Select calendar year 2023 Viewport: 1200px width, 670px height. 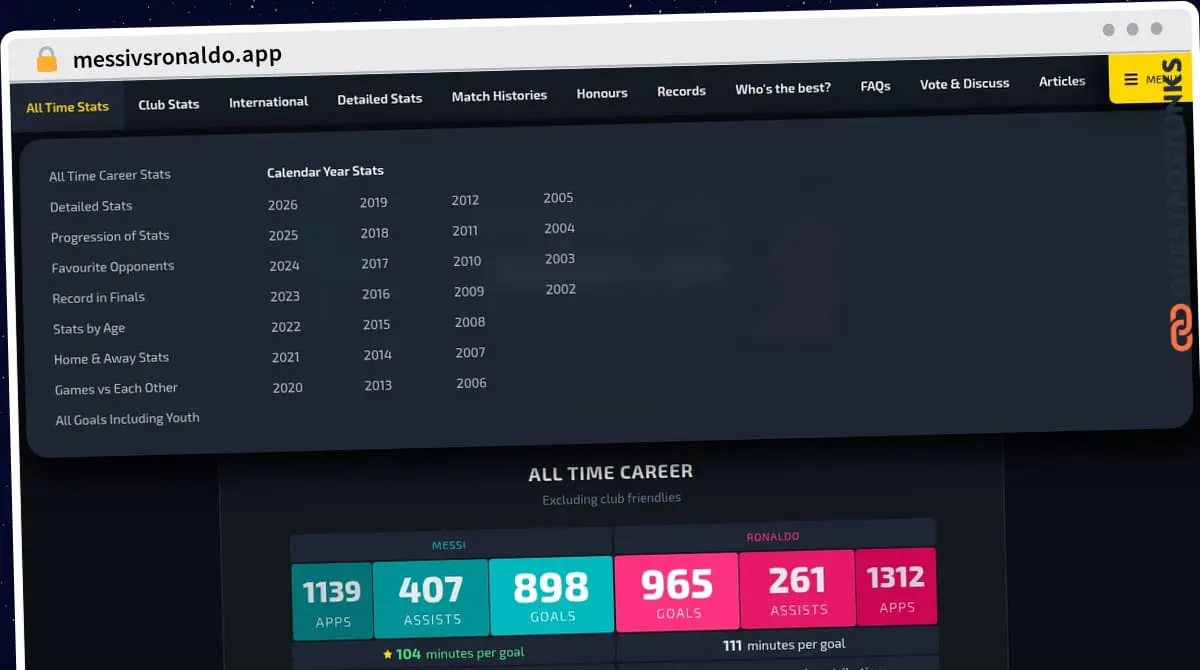[x=285, y=297]
